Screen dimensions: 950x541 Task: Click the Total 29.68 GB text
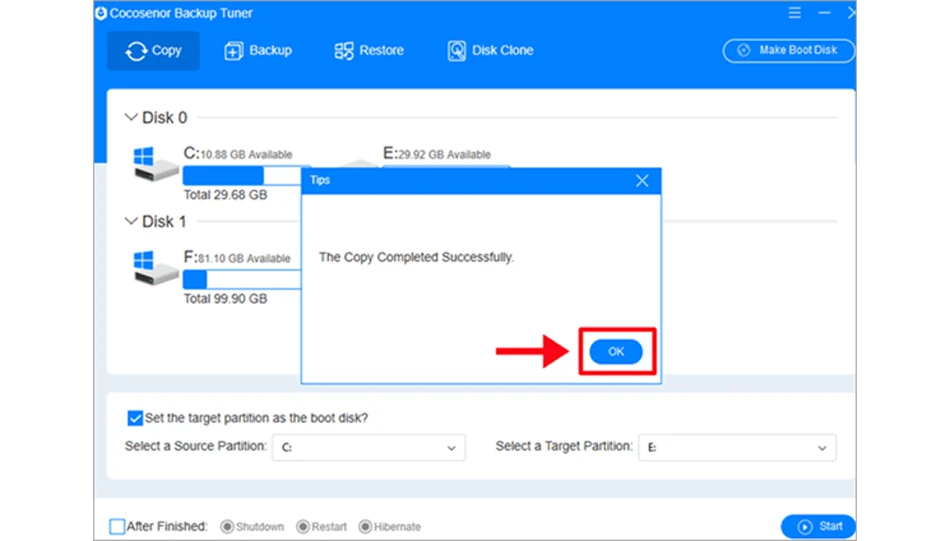pyautogui.click(x=225, y=195)
